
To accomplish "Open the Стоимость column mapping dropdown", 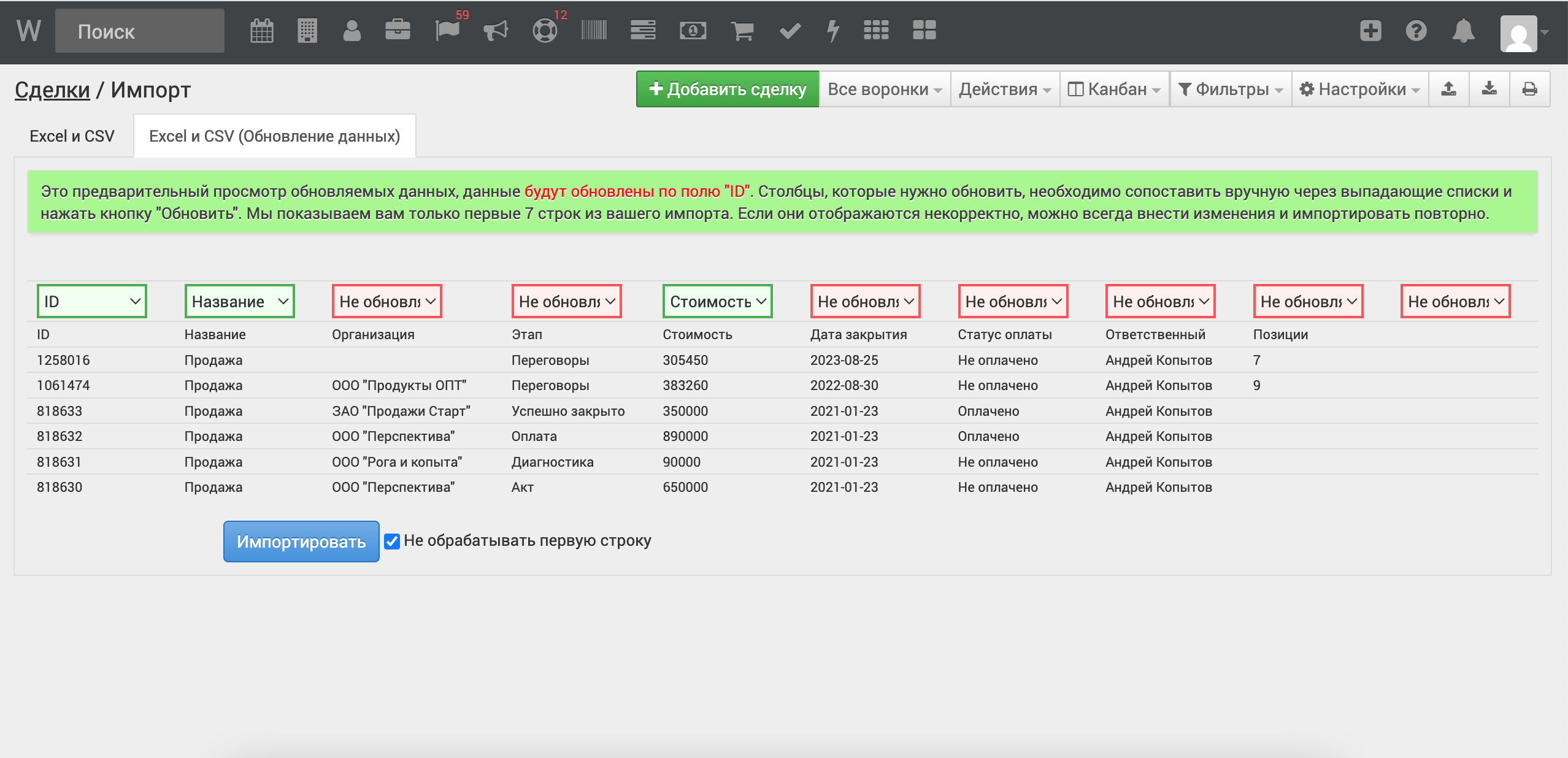I will tap(717, 301).
